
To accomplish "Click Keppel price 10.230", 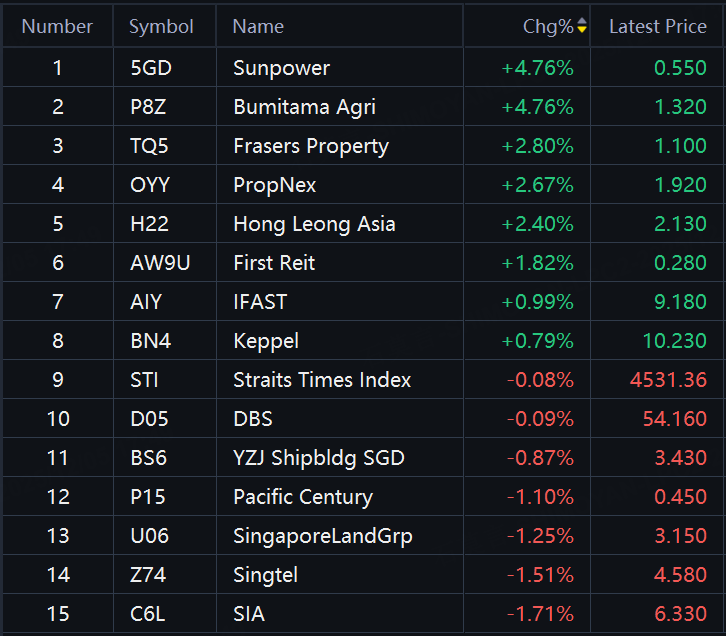I will pos(675,341).
